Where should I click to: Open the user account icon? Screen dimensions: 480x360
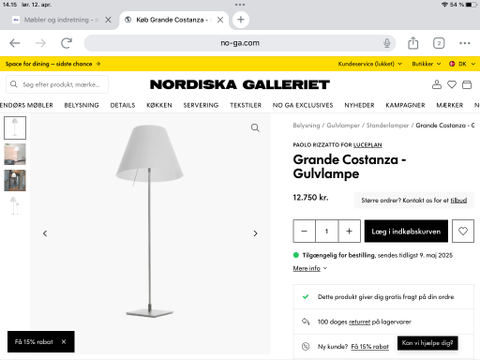(437, 85)
